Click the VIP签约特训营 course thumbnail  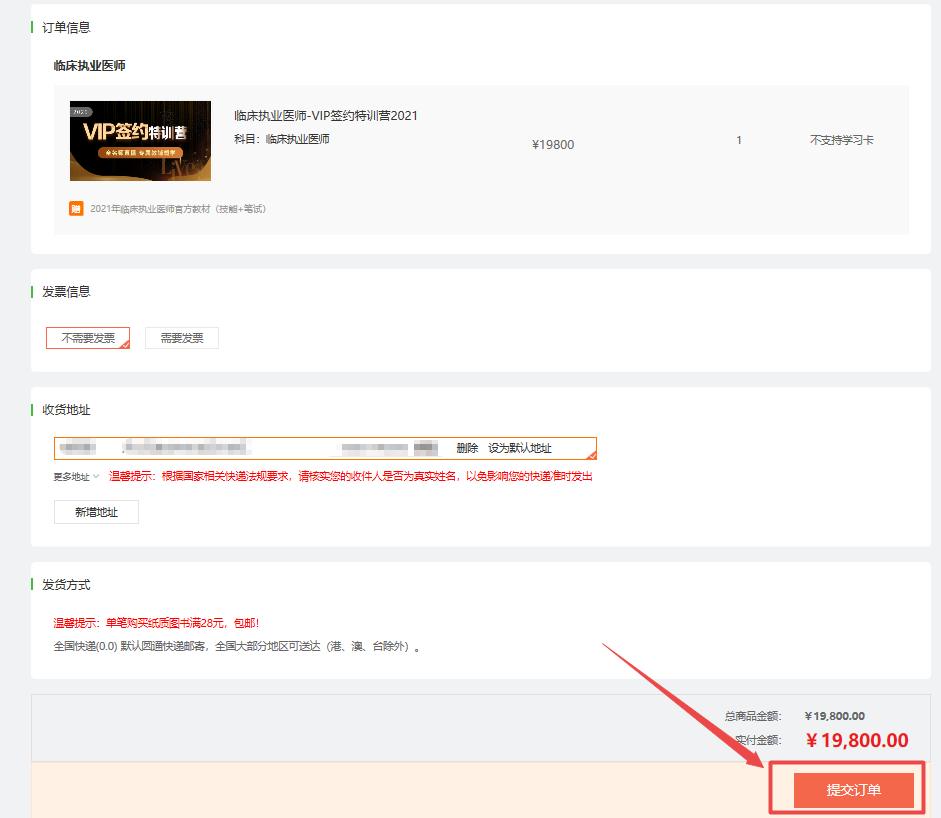click(x=140, y=141)
